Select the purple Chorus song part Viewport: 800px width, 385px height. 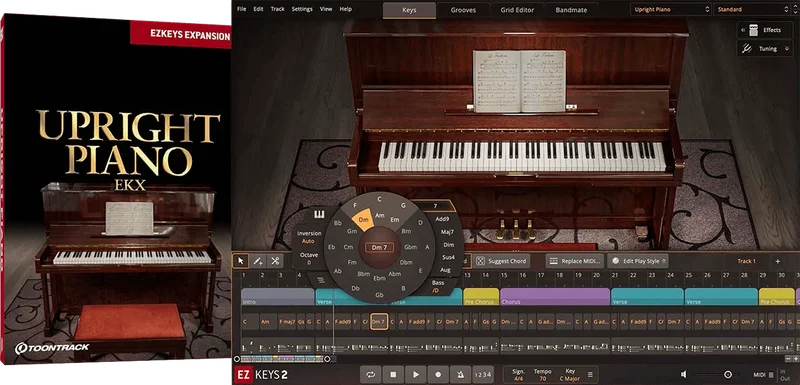tap(555, 297)
